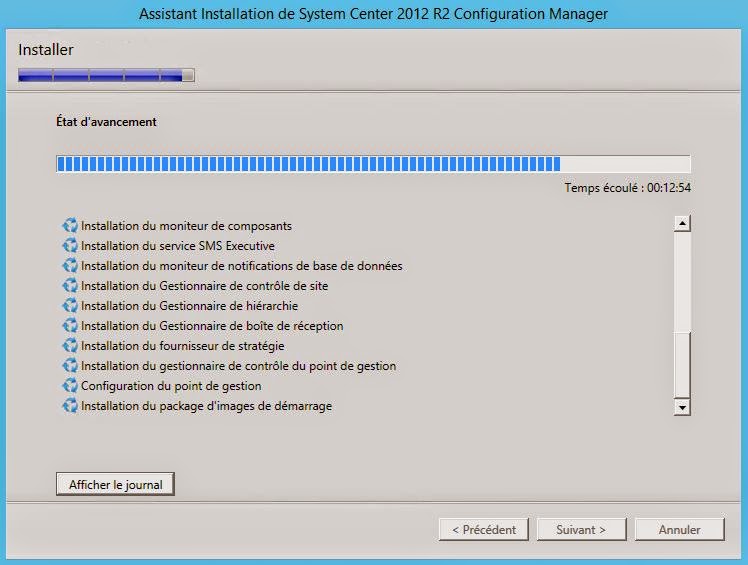748x565 pixels.
Task: Click the icon beside 'Gestionnaire de contrôle de site'
Action: pyautogui.click(x=70, y=286)
